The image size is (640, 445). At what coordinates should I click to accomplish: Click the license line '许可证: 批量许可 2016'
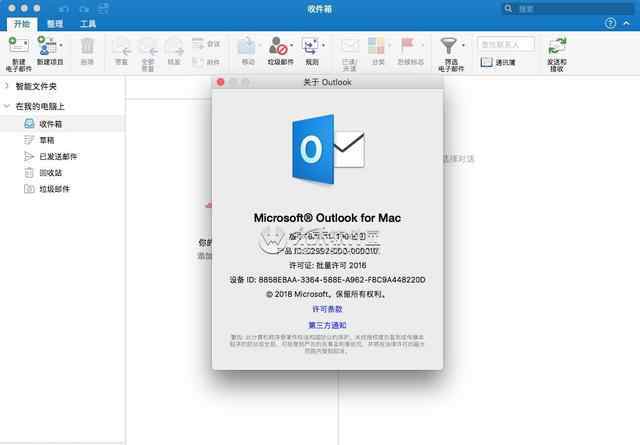(x=327, y=265)
